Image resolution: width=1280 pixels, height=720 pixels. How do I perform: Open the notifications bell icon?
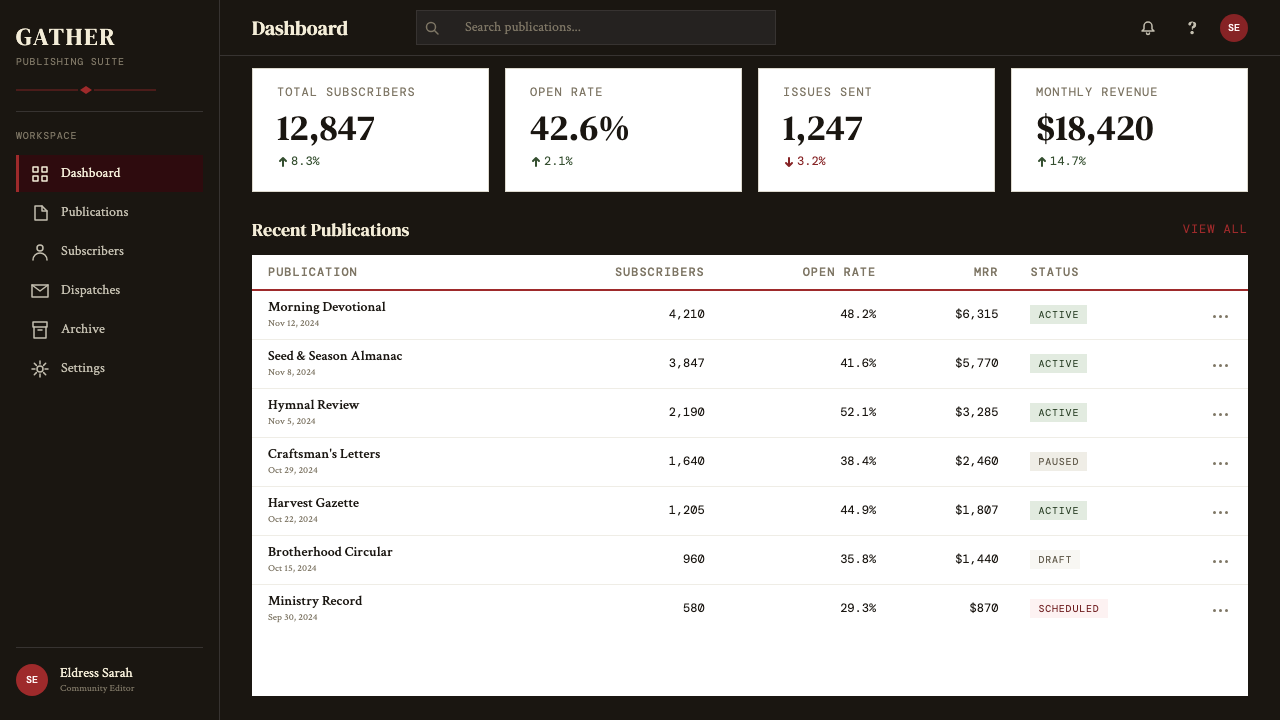click(x=1148, y=28)
